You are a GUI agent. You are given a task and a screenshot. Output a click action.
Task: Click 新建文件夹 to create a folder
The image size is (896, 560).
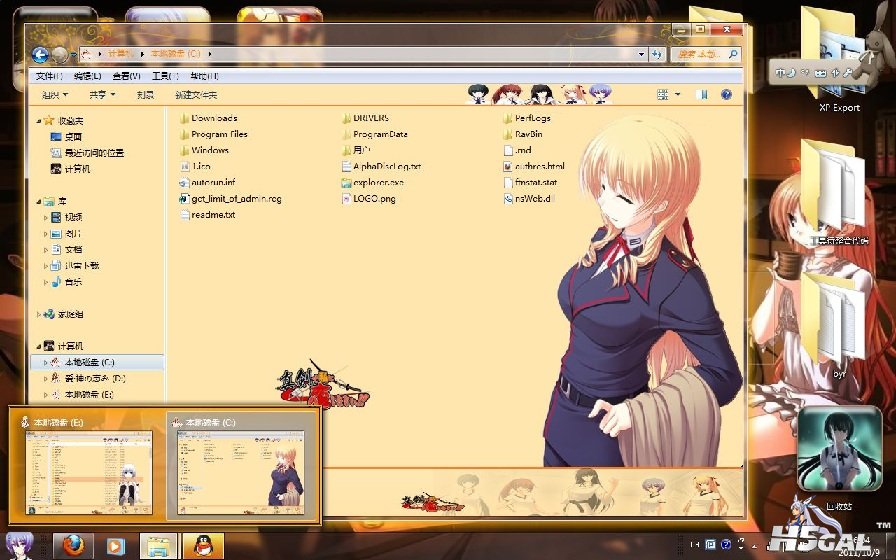196,95
